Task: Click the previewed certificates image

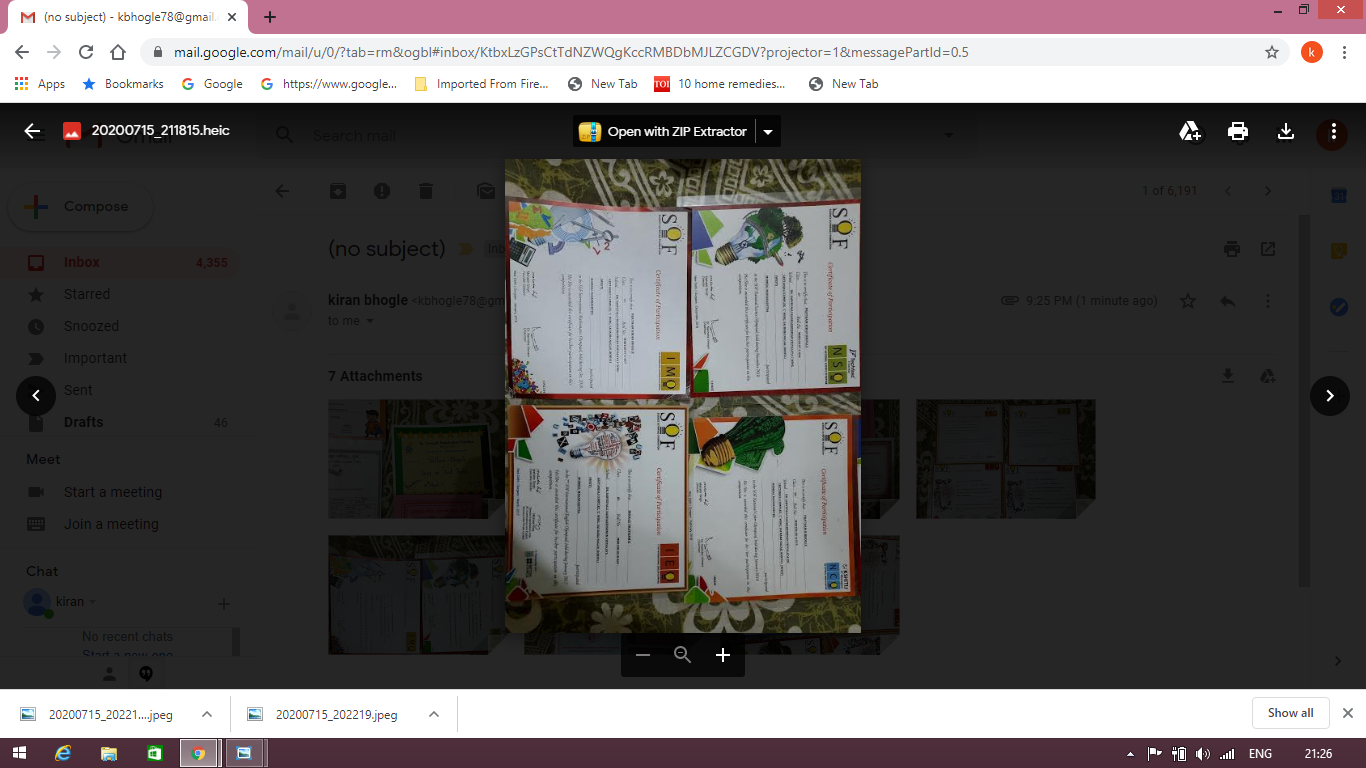Action: coord(683,396)
